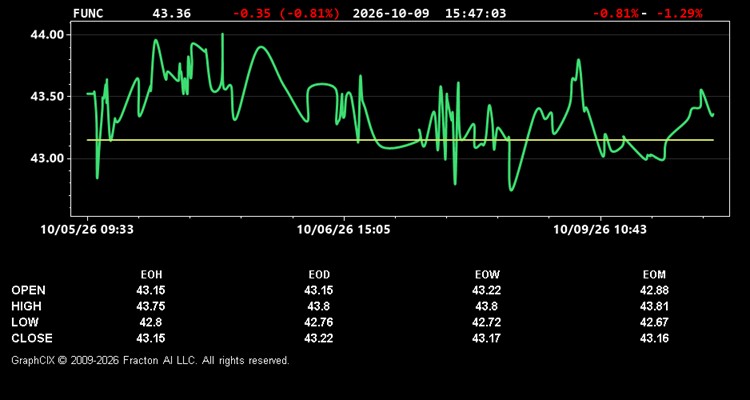Click the change value -0.35 (-0.81%)
Image resolution: width=750 pixels, height=400 pixels.
coord(286,13)
